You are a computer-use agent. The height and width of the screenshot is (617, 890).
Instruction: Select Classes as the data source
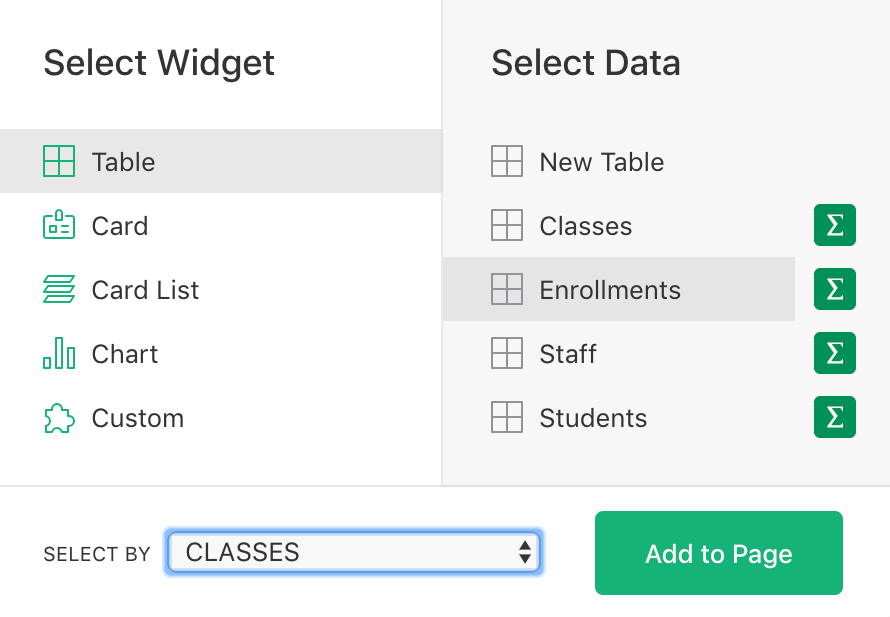(x=585, y=225)
